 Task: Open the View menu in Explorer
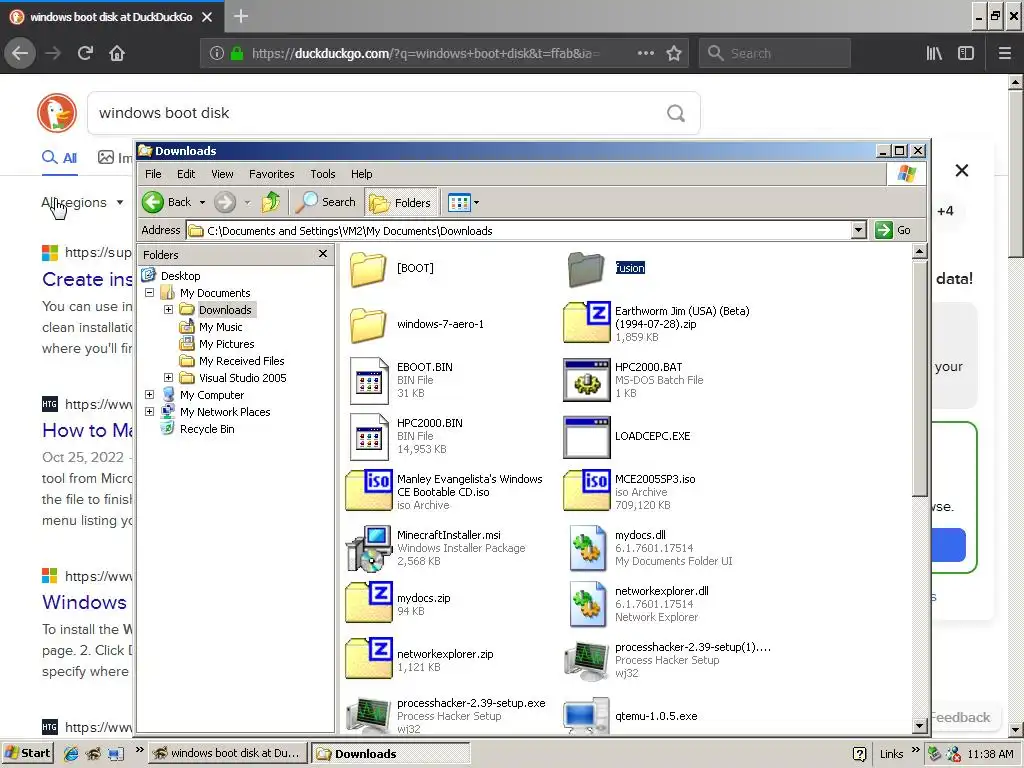(x=222, y=174)
